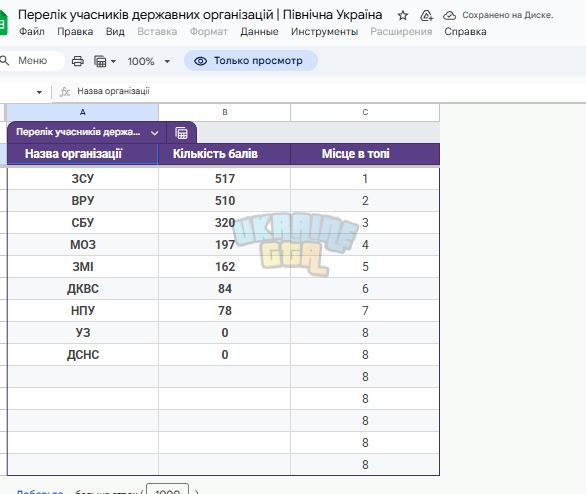Check the saved-to-Disk cloud status icon
Image resolution: width=586 pixels, height=494 pixels.
[449, 15]
